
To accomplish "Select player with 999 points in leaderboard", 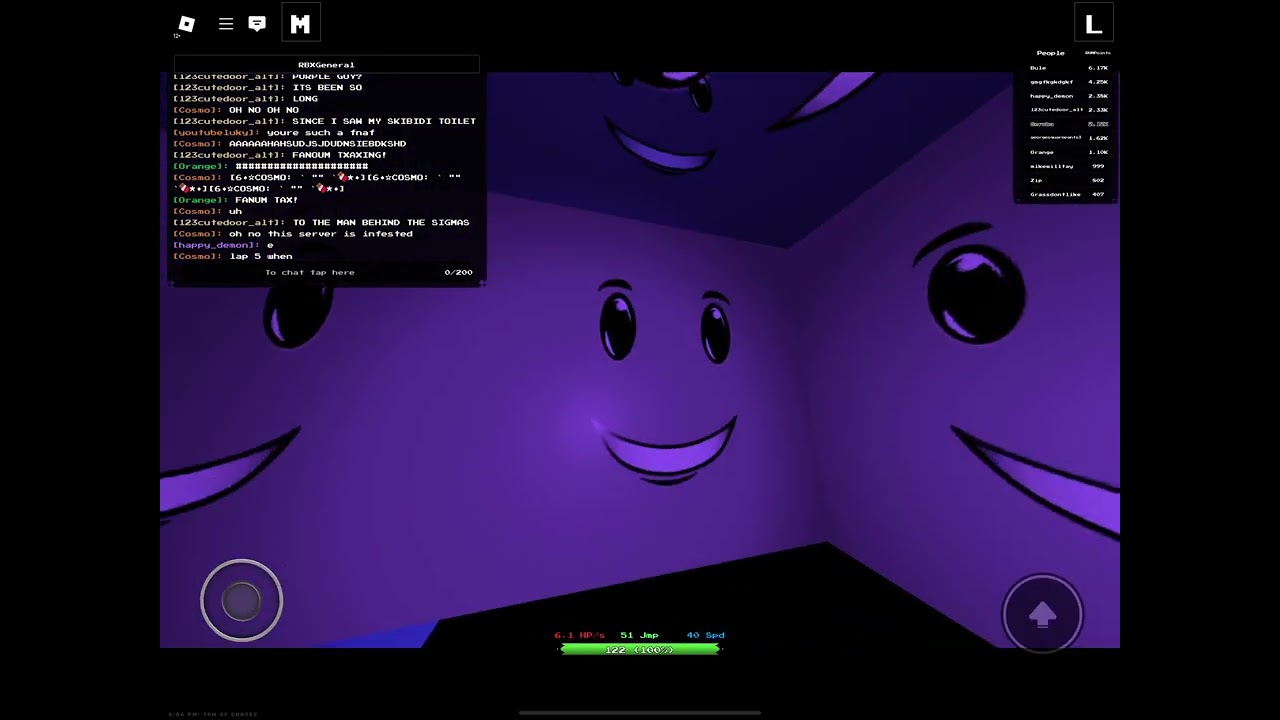I will click(x=1068, y=166).
